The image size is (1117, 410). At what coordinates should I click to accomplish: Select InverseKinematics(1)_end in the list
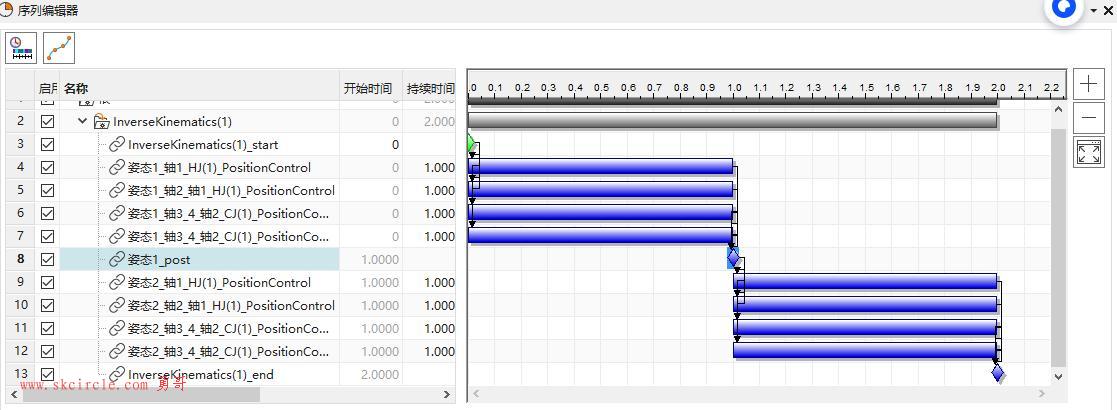[x=200, y=374]
